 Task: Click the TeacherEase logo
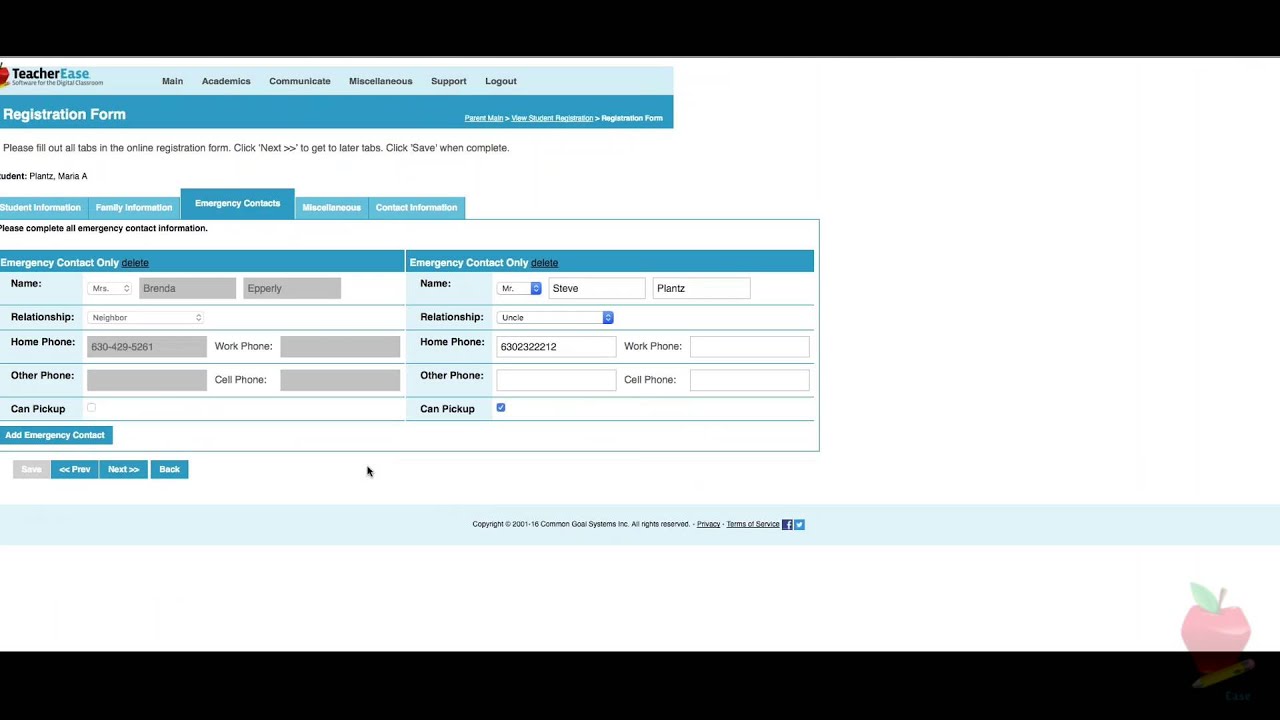pos(52,77)
